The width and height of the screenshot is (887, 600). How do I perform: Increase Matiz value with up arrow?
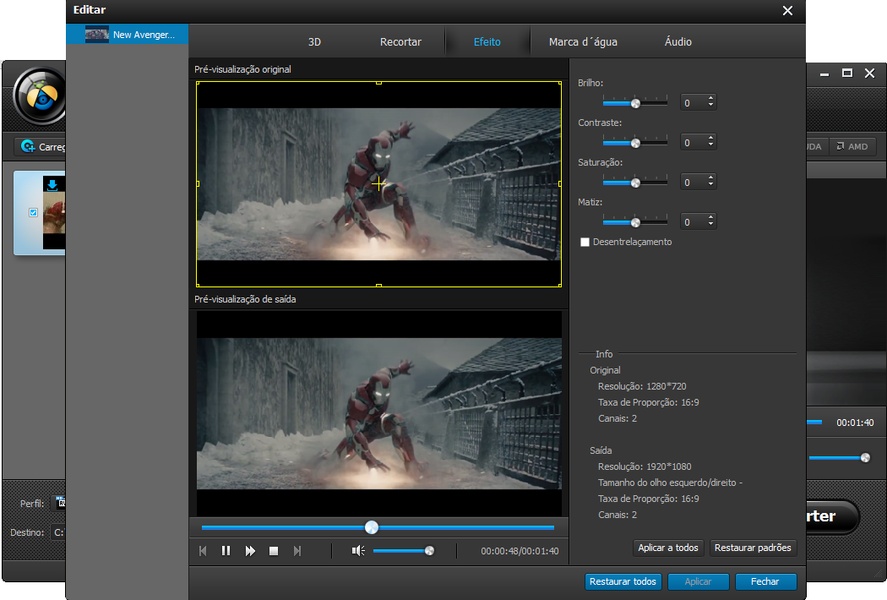[711, 217]
